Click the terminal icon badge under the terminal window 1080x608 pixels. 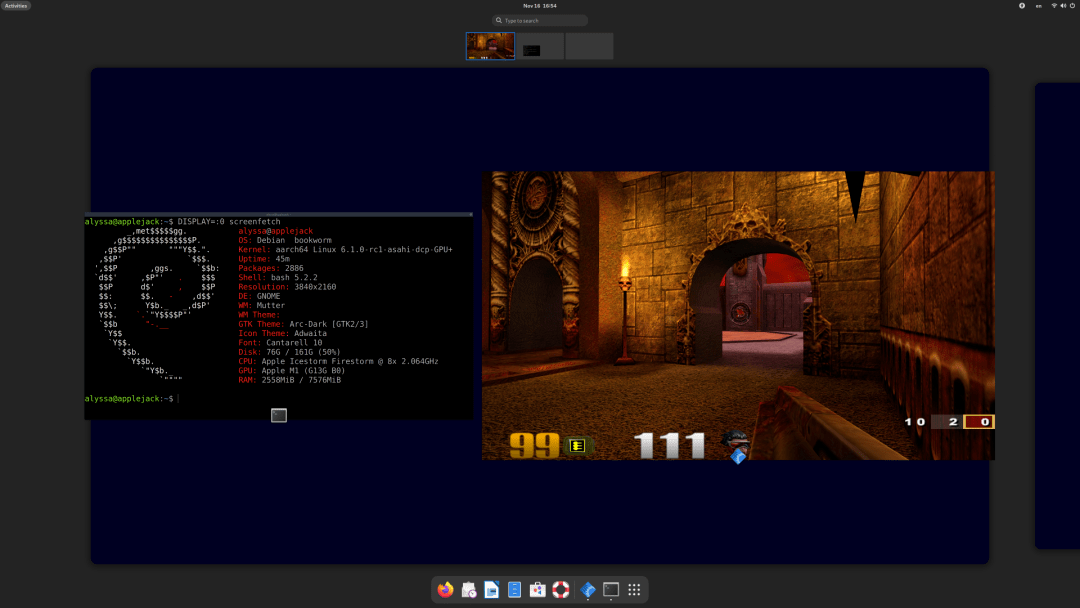[x=279, y=415]
